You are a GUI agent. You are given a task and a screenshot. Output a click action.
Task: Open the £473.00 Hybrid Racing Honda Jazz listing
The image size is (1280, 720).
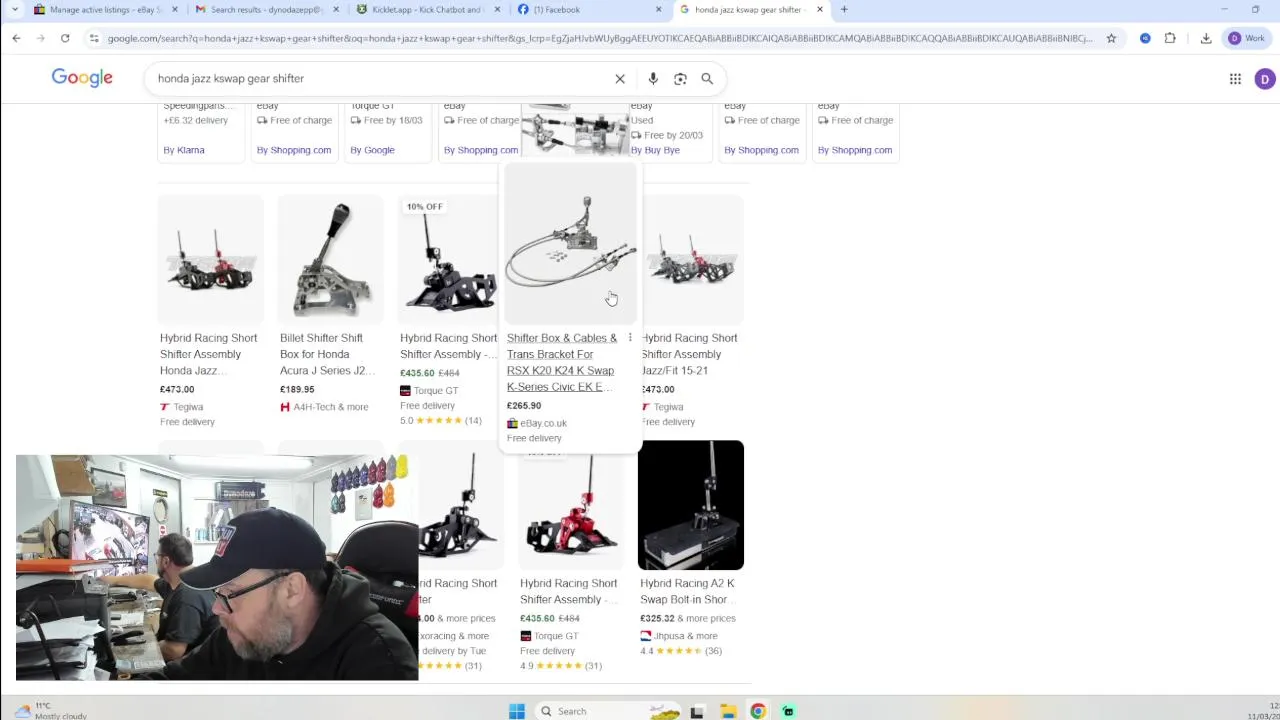pos(209,354)
